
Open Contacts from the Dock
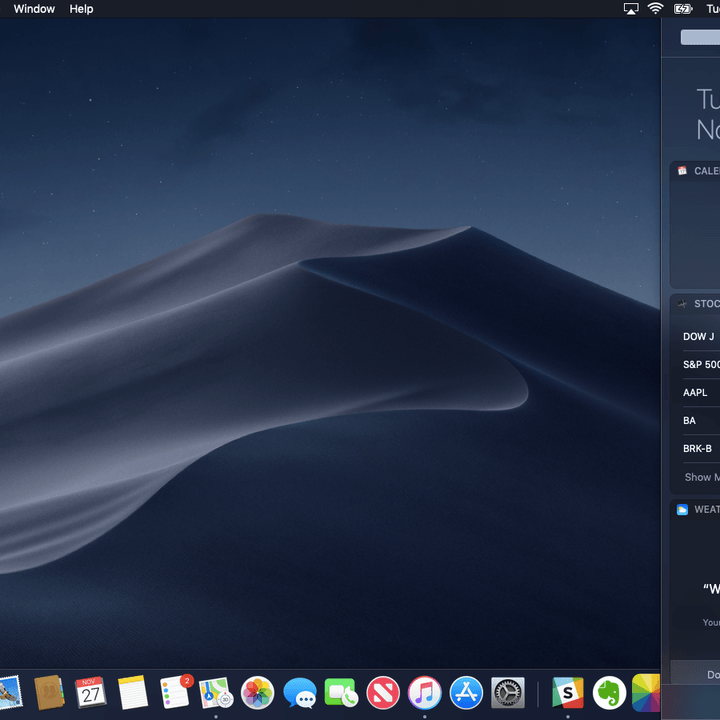tap(49, 692)
